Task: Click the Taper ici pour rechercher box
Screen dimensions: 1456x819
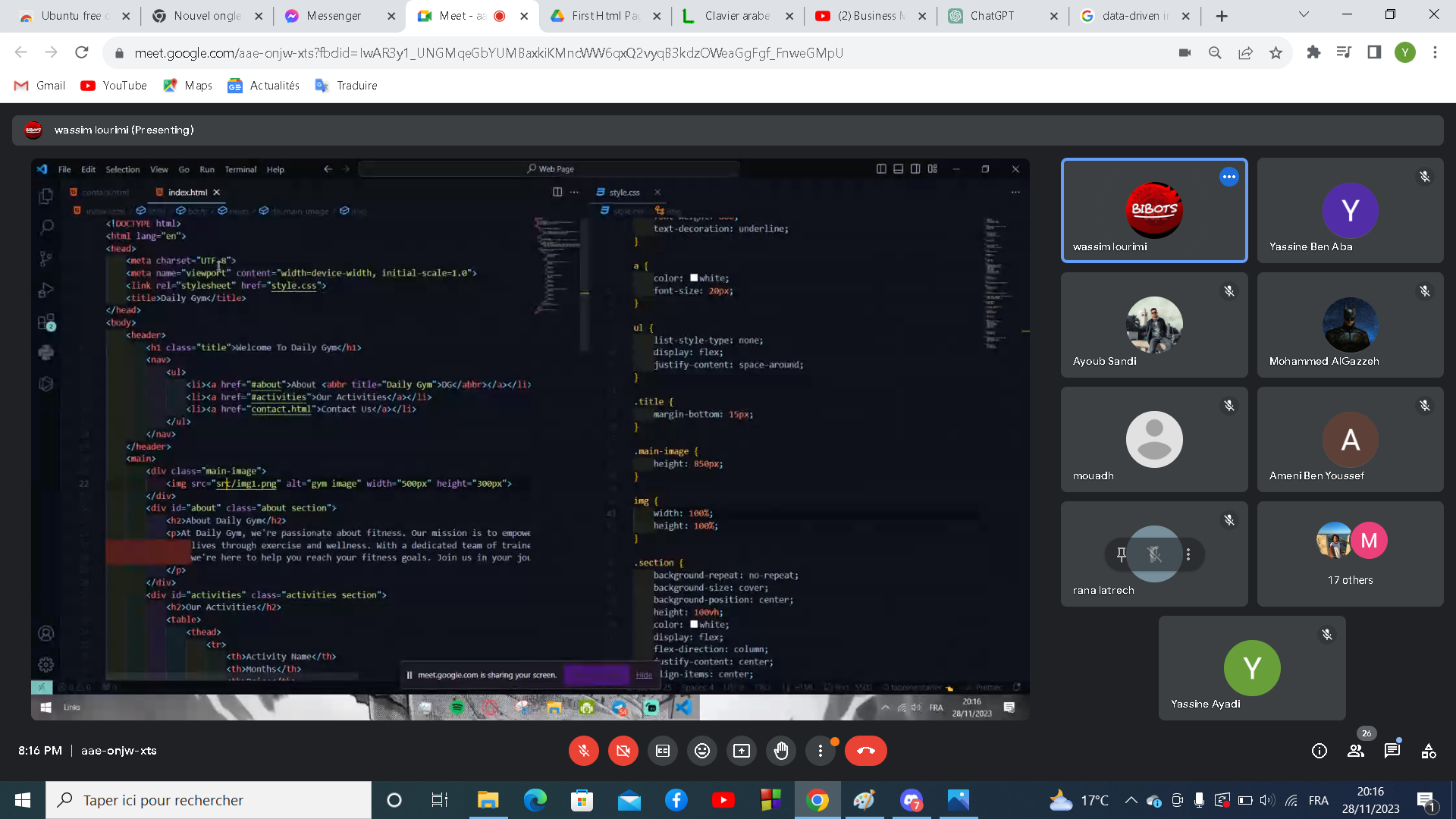Action: (209, 800)
